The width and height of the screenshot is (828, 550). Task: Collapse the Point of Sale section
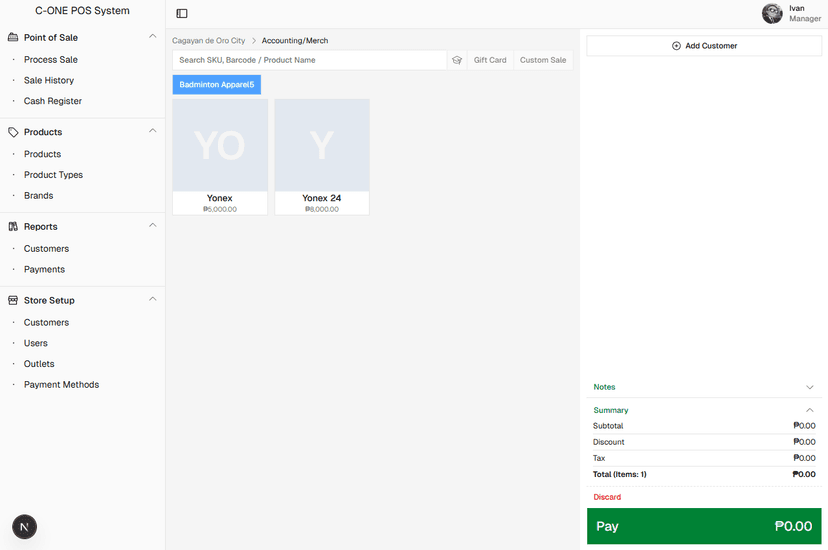153,36
